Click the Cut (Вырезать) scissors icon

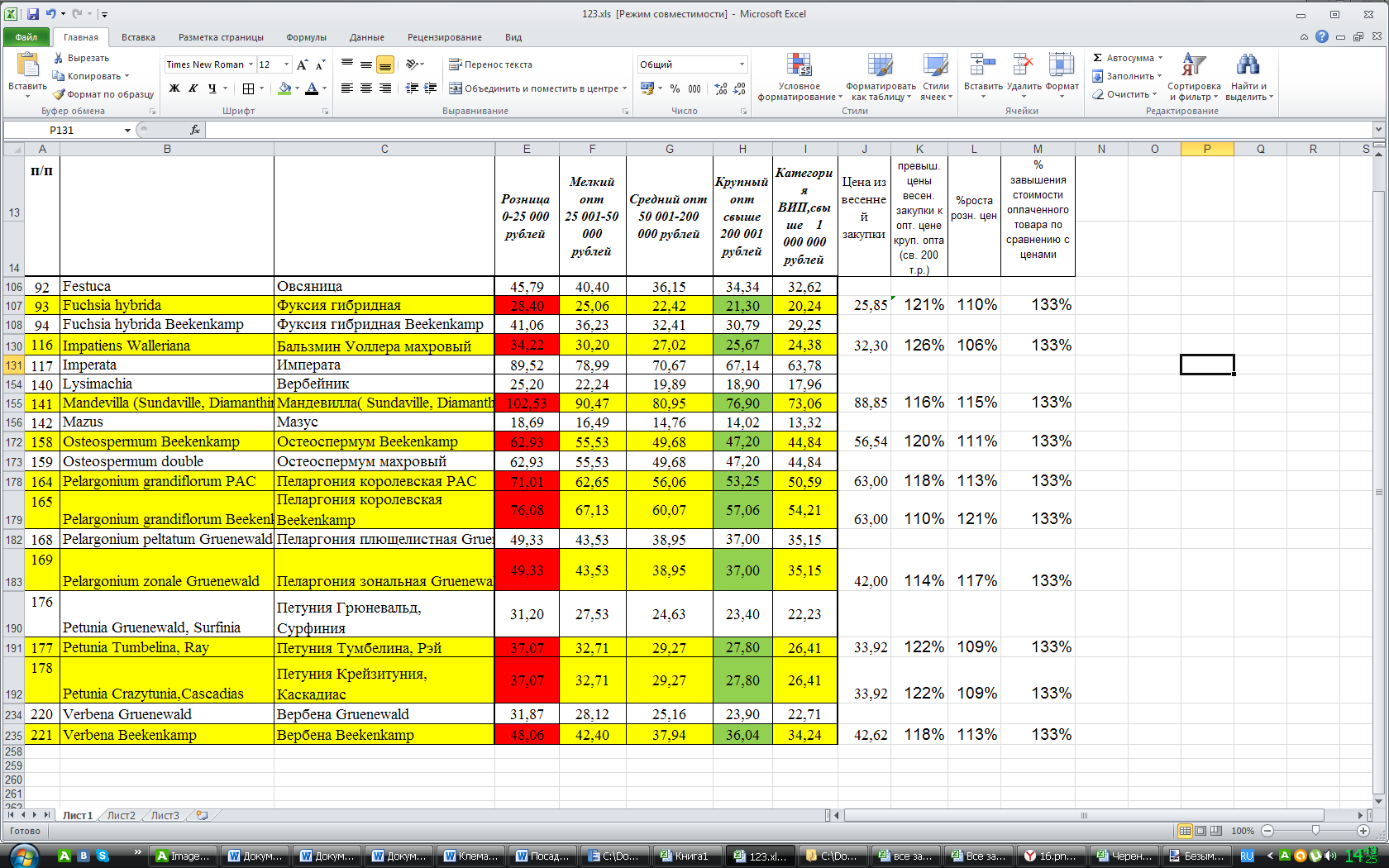point(59,58)
